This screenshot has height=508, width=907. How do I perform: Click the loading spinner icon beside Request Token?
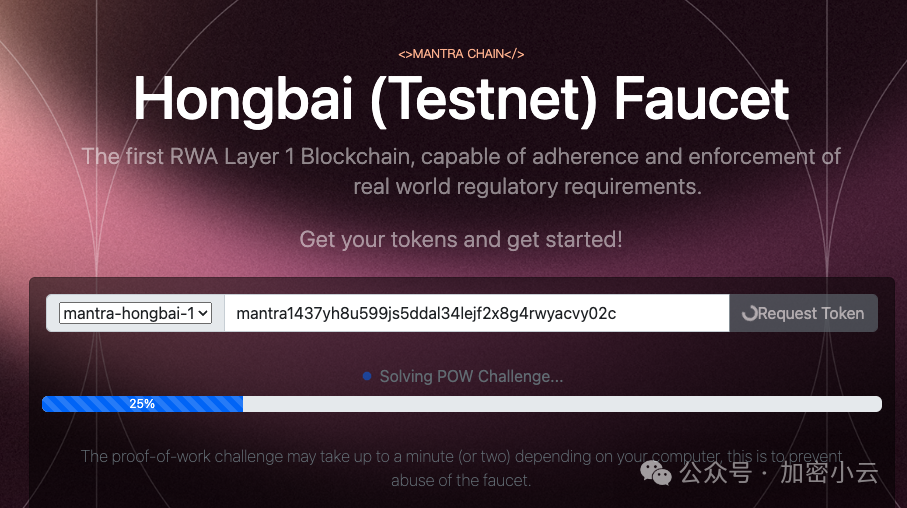[750, 313]
